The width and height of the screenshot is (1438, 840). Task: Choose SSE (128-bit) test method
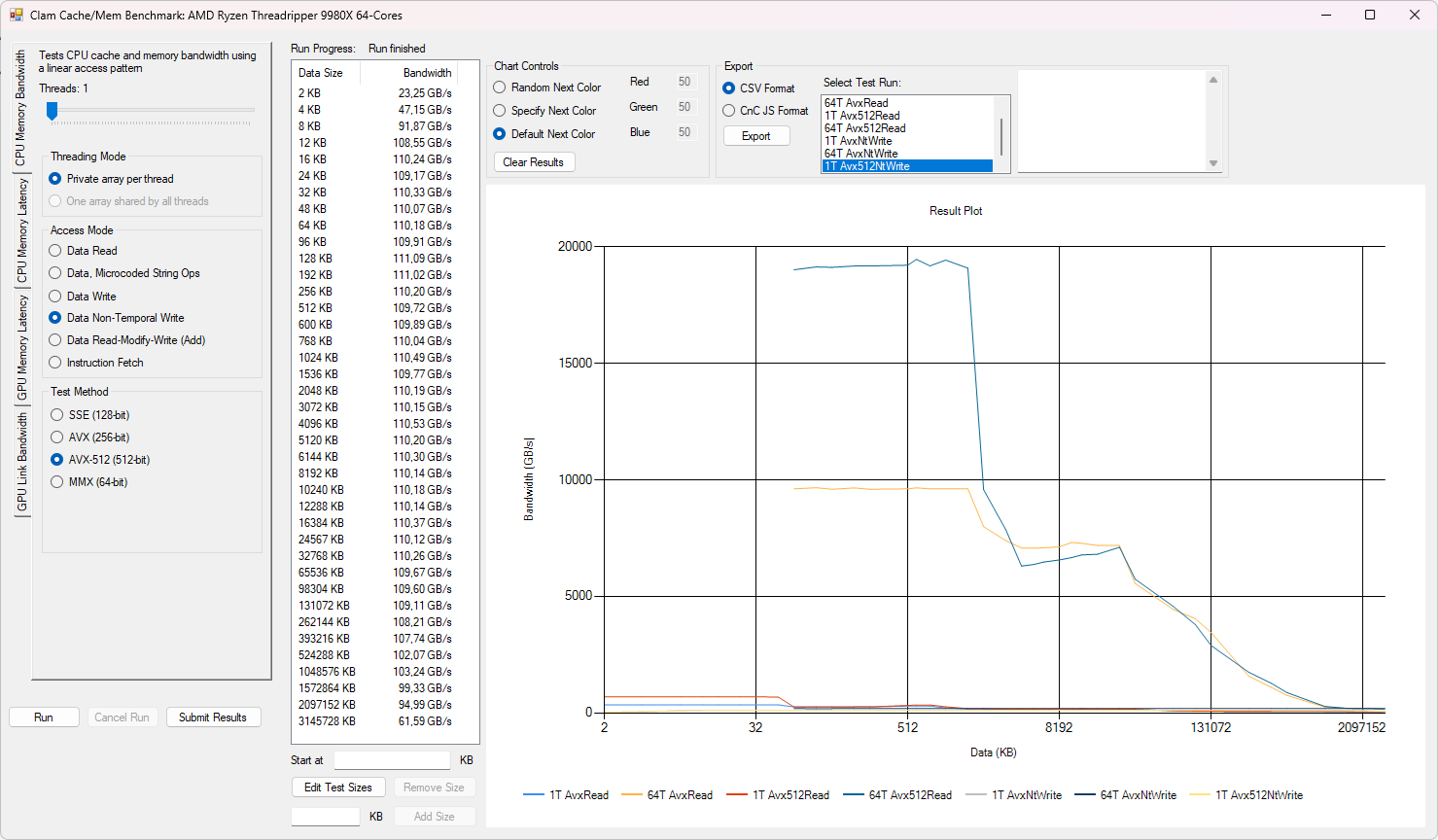(x=90, y=415)
